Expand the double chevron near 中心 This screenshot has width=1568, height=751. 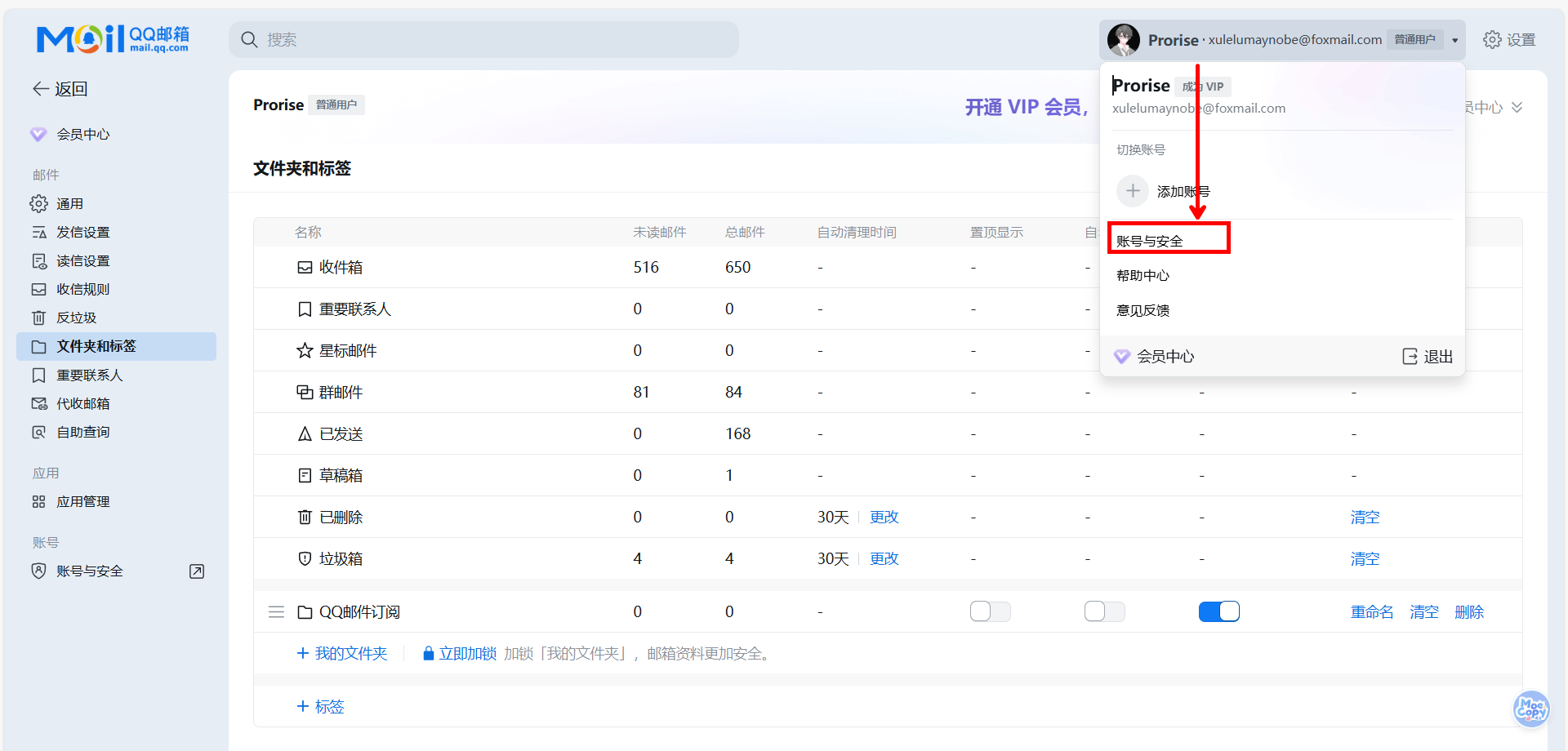[x=1517, y=108]
